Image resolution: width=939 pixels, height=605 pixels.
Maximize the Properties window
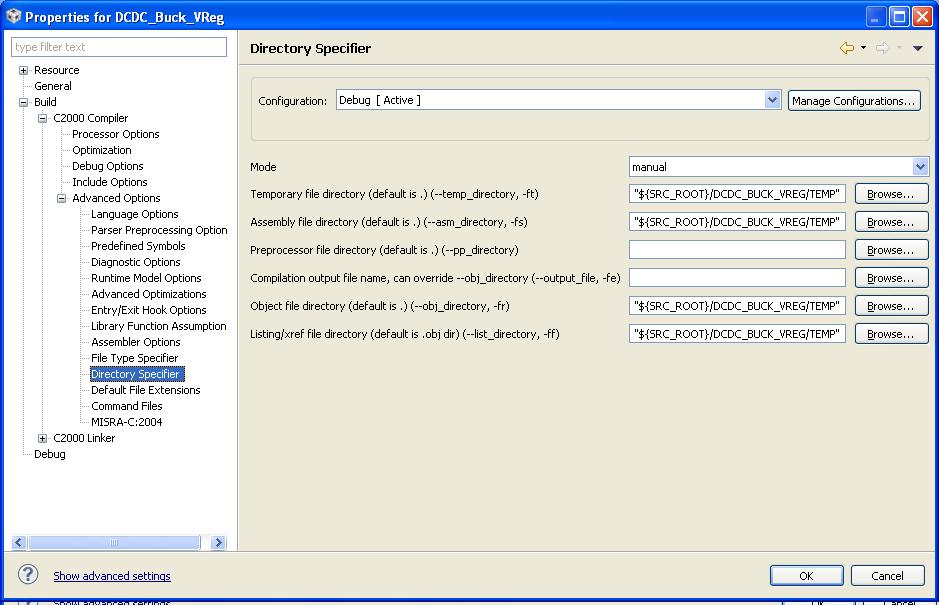tap(899, 17)
